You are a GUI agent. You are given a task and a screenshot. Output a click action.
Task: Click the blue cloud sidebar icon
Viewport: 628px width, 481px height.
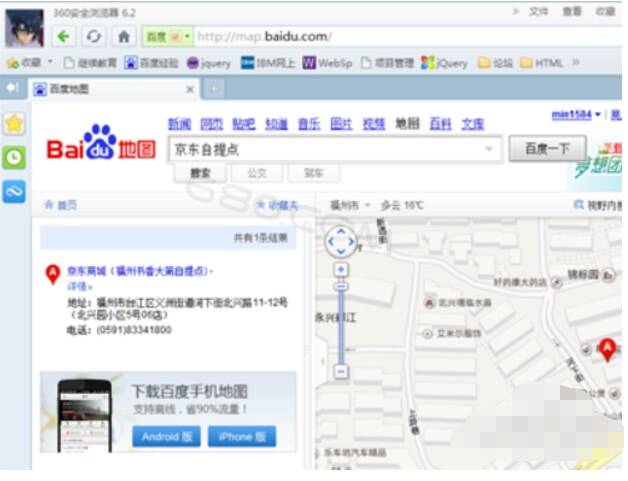pos(14,192)
